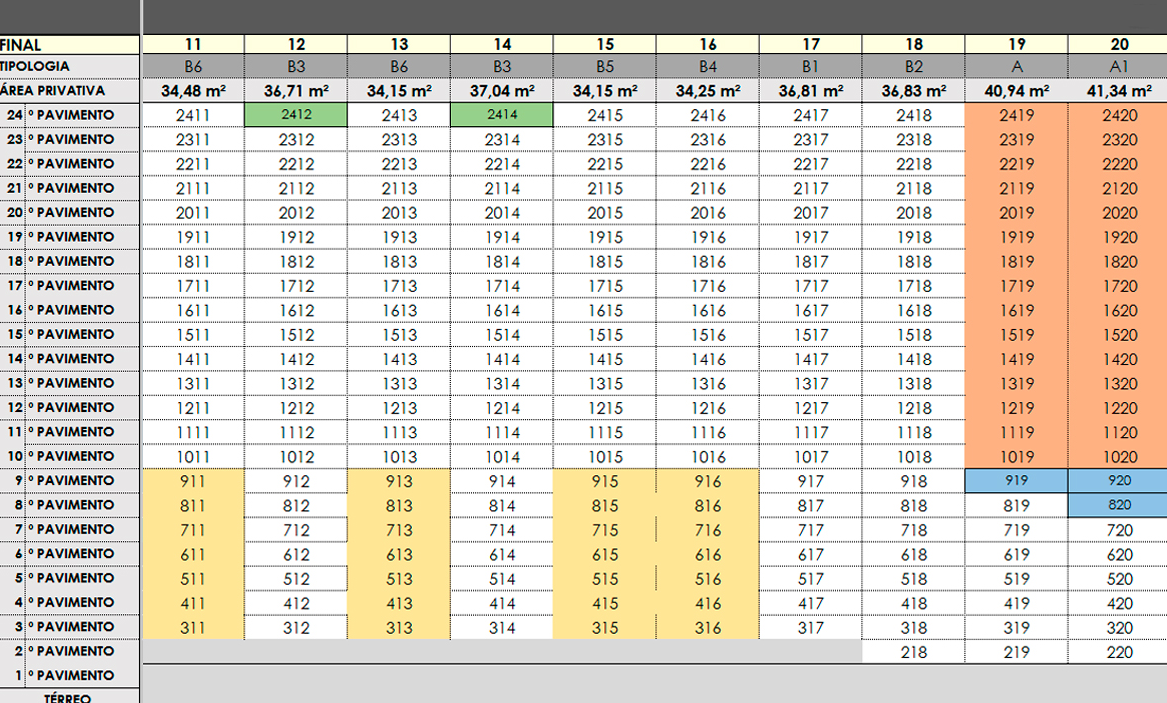The width and height of the screenshot is (1167, 703).
Task: Click the yellow cell 316
Action: (707, 627)
